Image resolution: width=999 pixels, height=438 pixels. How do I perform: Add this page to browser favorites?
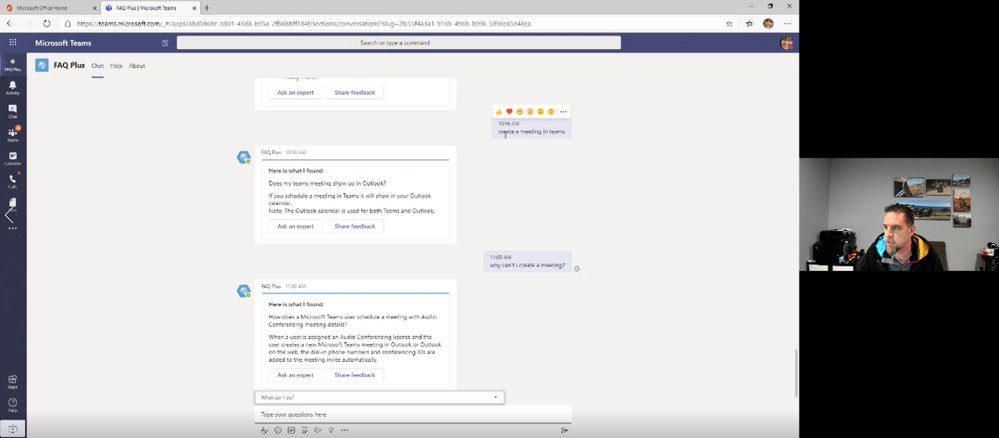(729, 24)
